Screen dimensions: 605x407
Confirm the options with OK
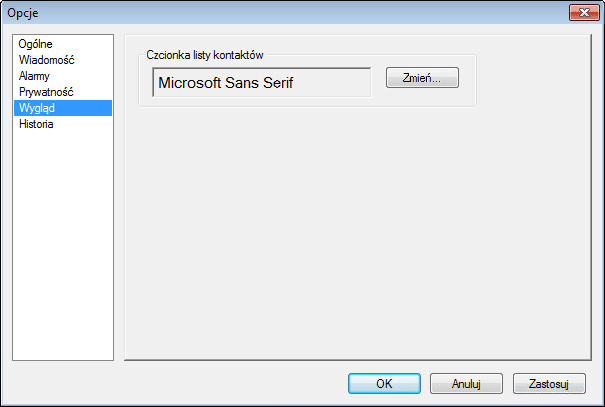pyautogui.click(x=384, y=383)
